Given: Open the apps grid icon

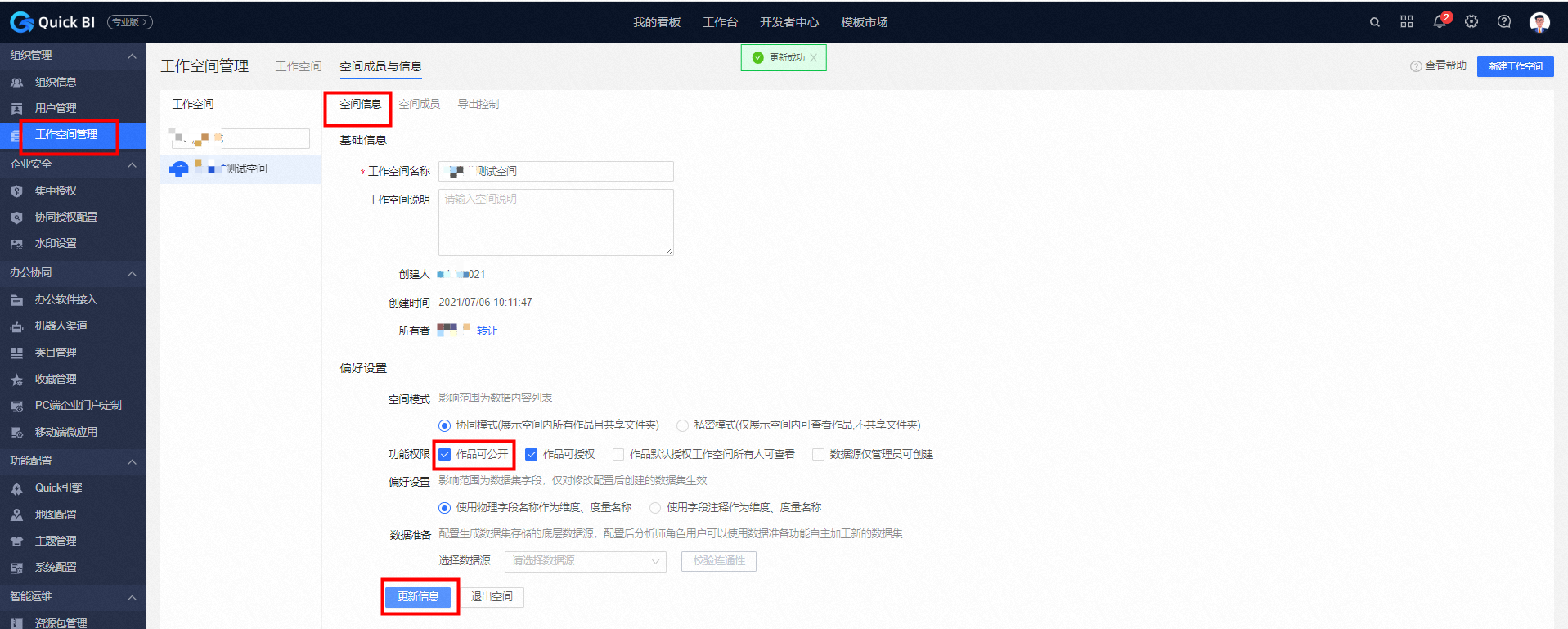Looking at the screenshot, I should click(1407, 22).
